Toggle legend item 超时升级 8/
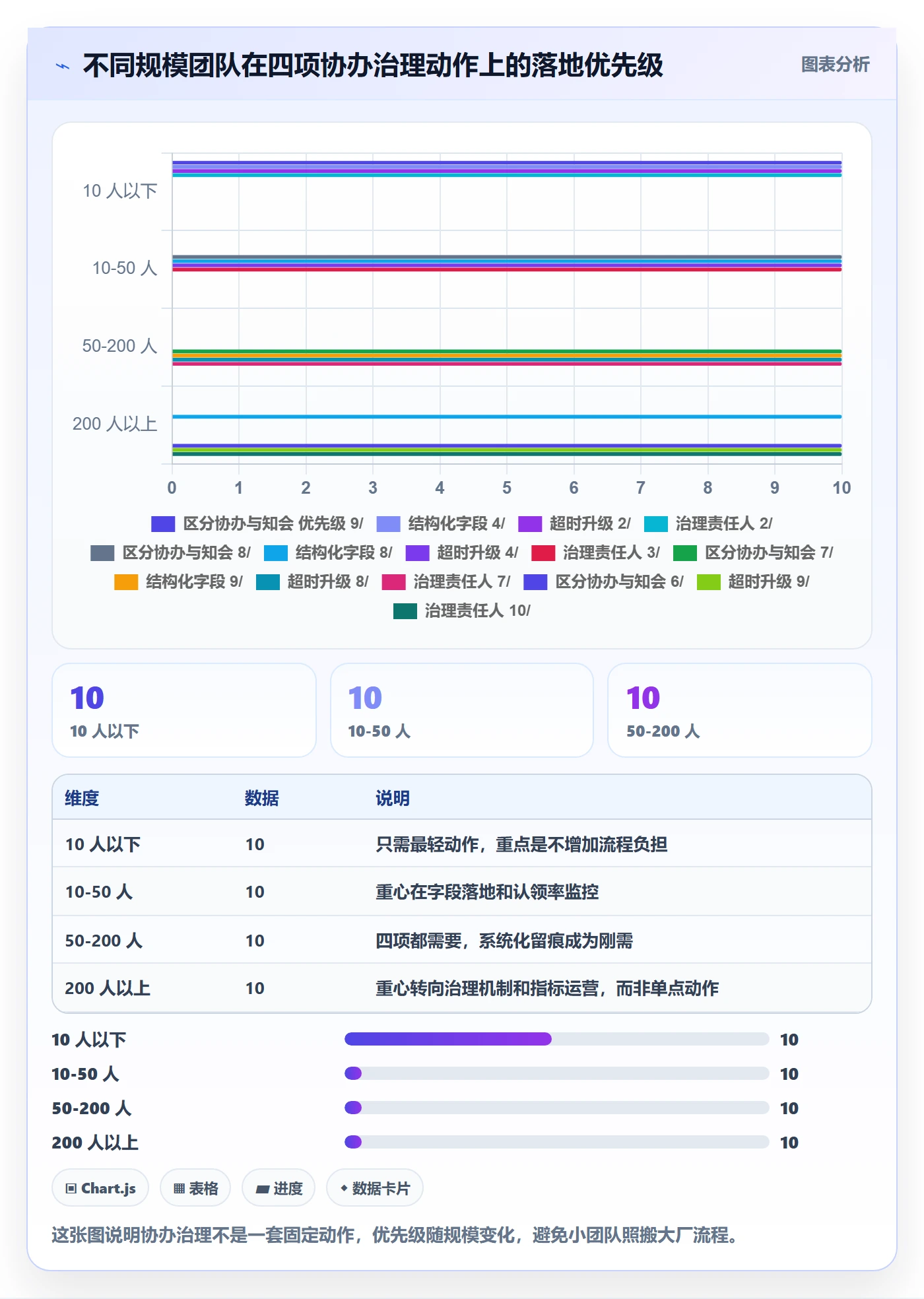 (x=312, y=582)
